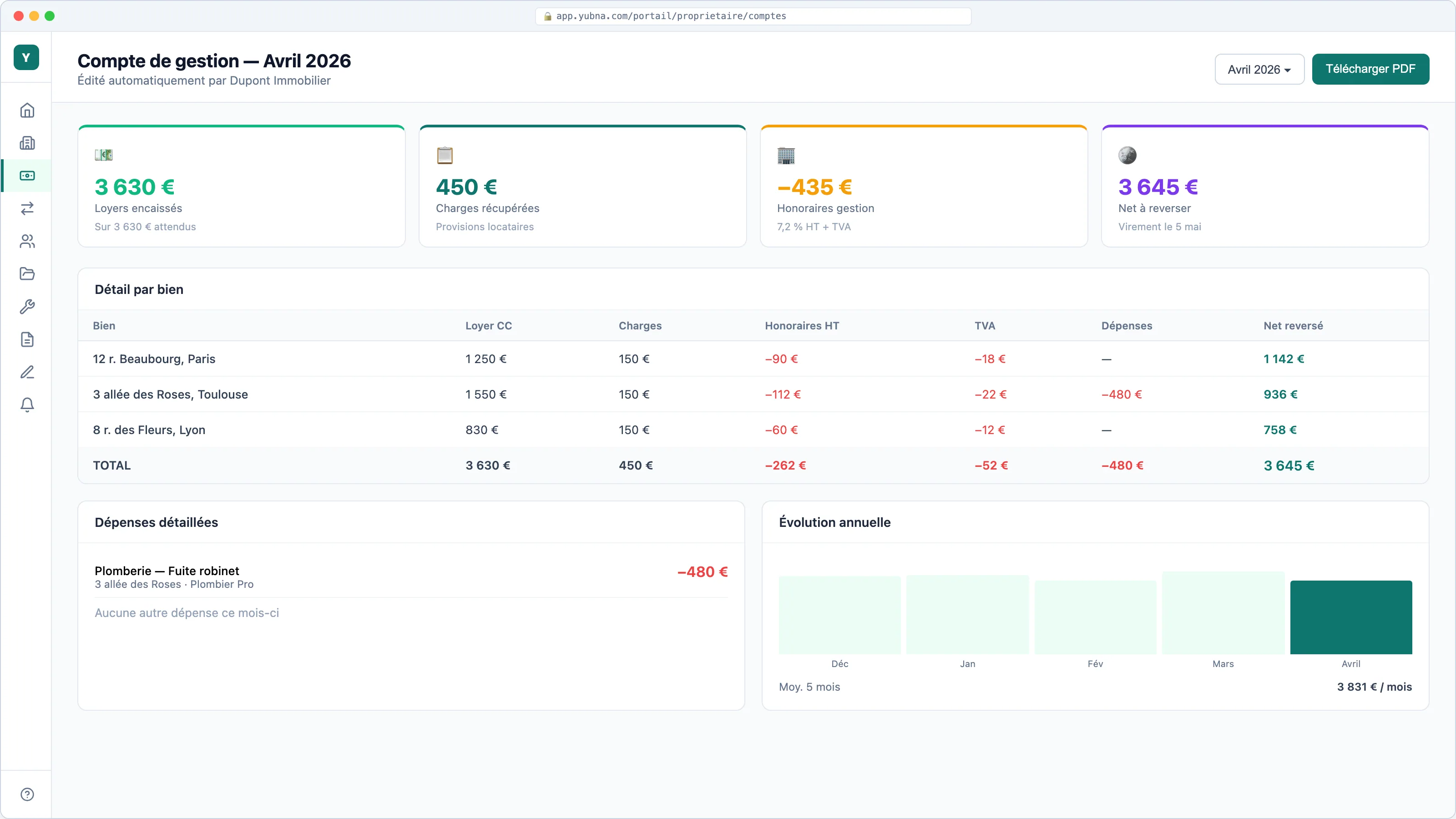This screenshot has height=819, width=1456.
Task: Select the dark Avril bar in chart
Action: pyautogui.click(x=1351, y=617)
